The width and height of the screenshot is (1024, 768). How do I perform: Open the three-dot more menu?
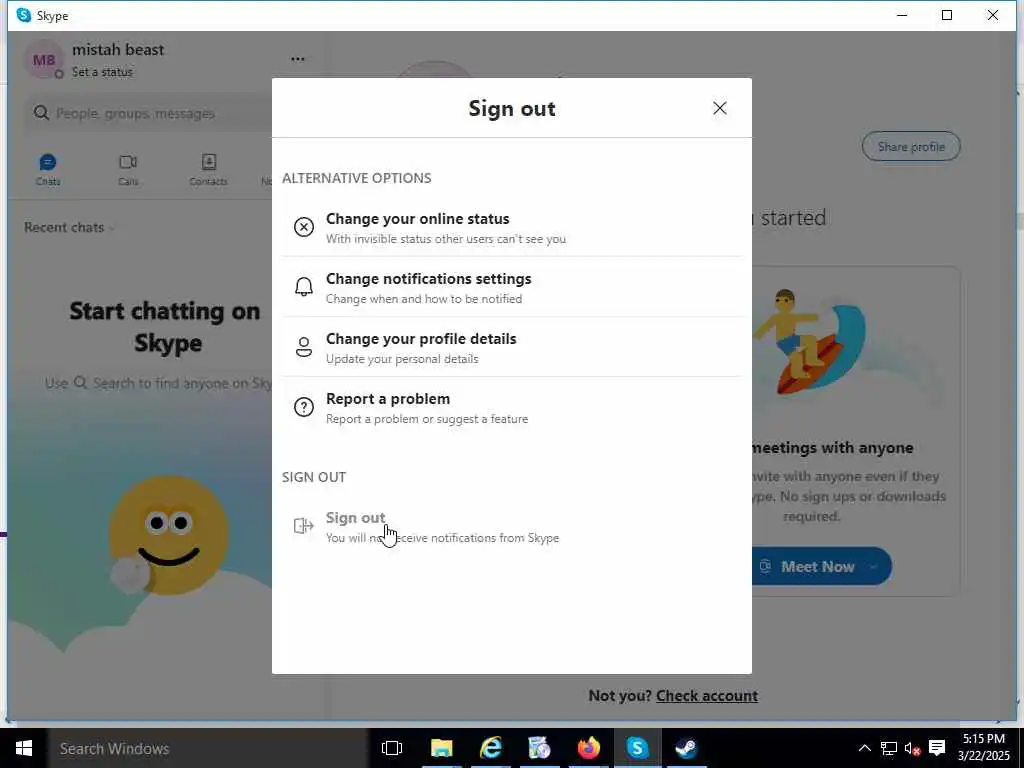(x=298, y=59)
